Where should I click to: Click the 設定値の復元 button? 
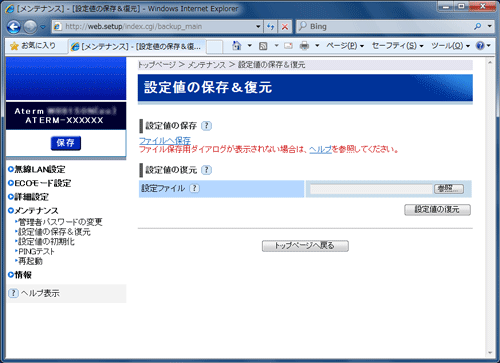pos(437,210)
